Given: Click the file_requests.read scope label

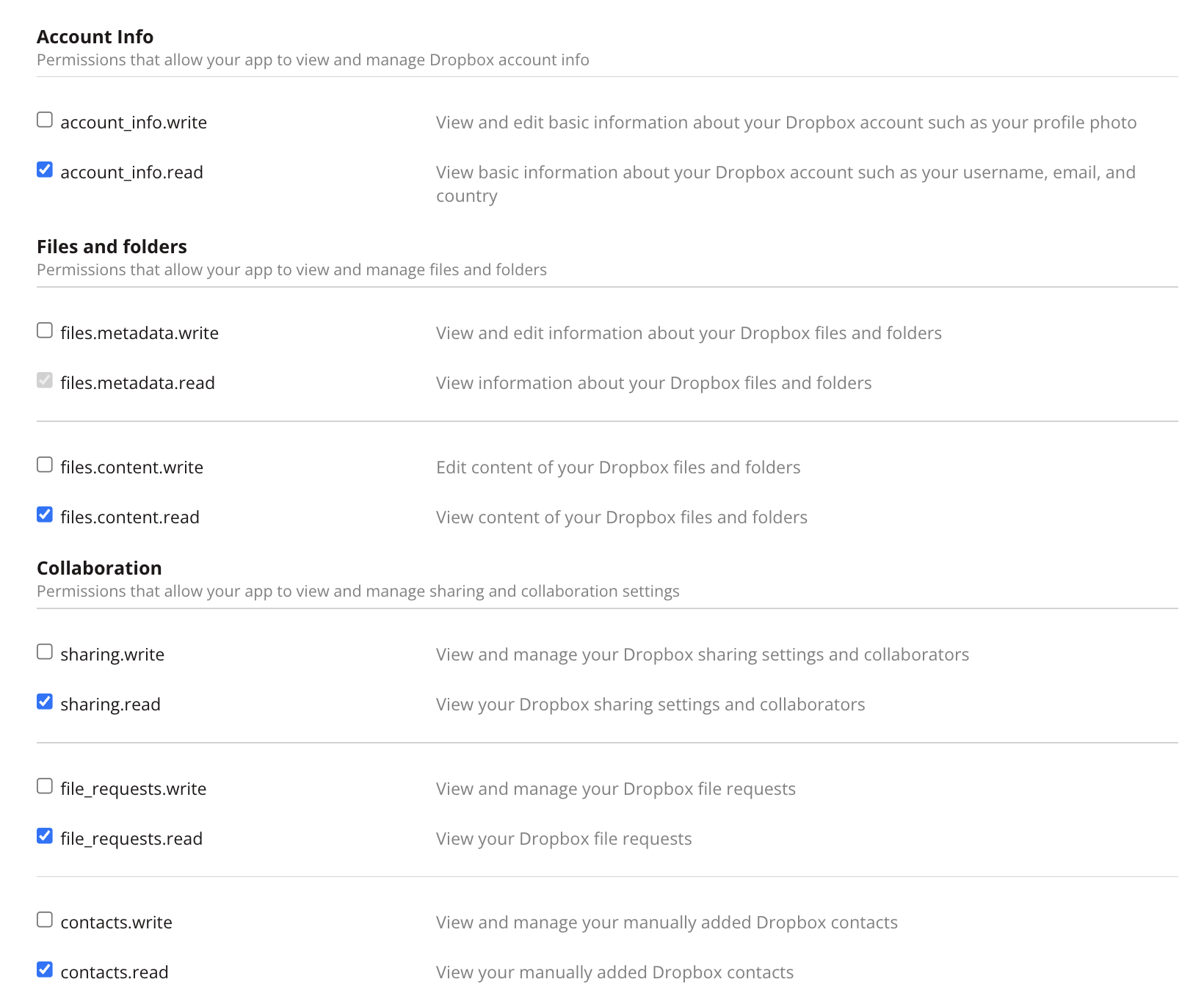Looking at the screenshot, I should (x=131, y=839).
